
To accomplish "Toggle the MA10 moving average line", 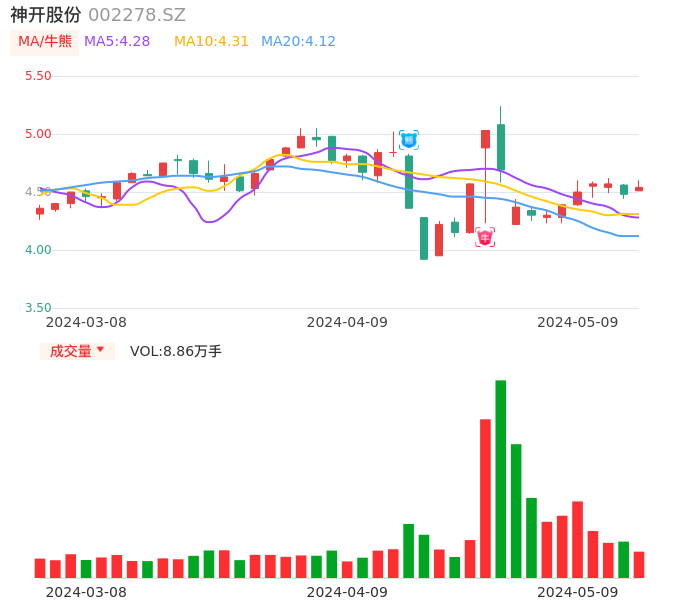I will click(211, 42).
